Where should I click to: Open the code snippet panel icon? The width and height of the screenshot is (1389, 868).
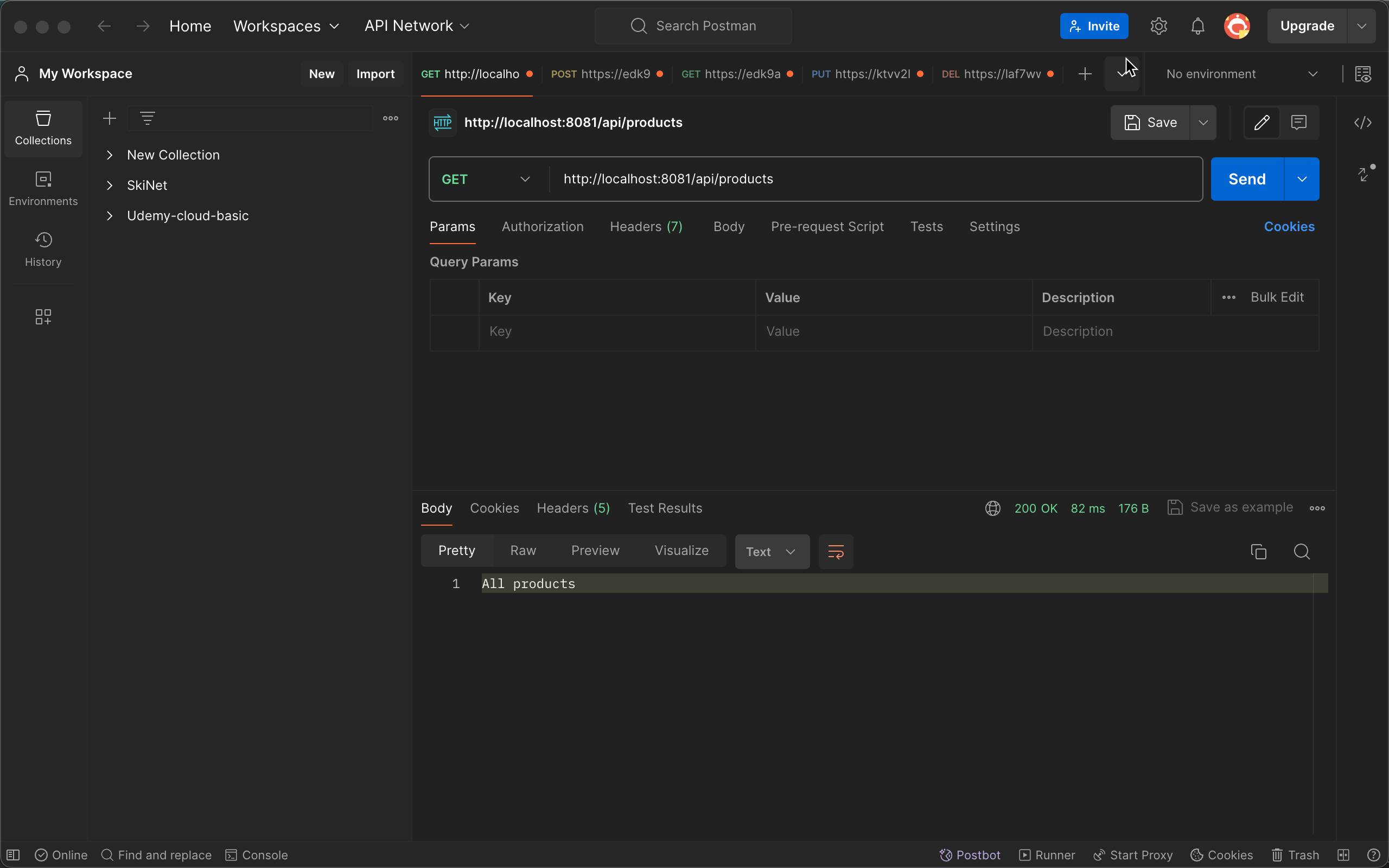[x=1363, y=122]
